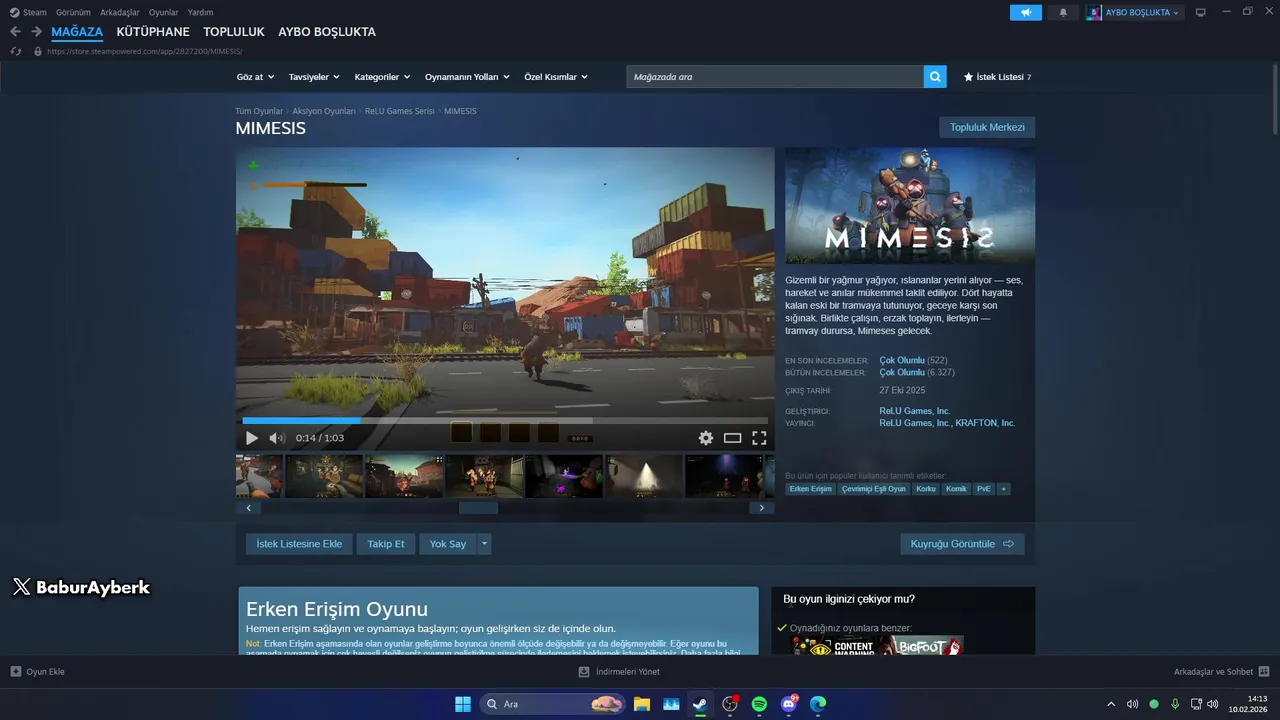Click the MIMESIS header capsule image
1280x720 pixels.
click(x=910, y=206)
